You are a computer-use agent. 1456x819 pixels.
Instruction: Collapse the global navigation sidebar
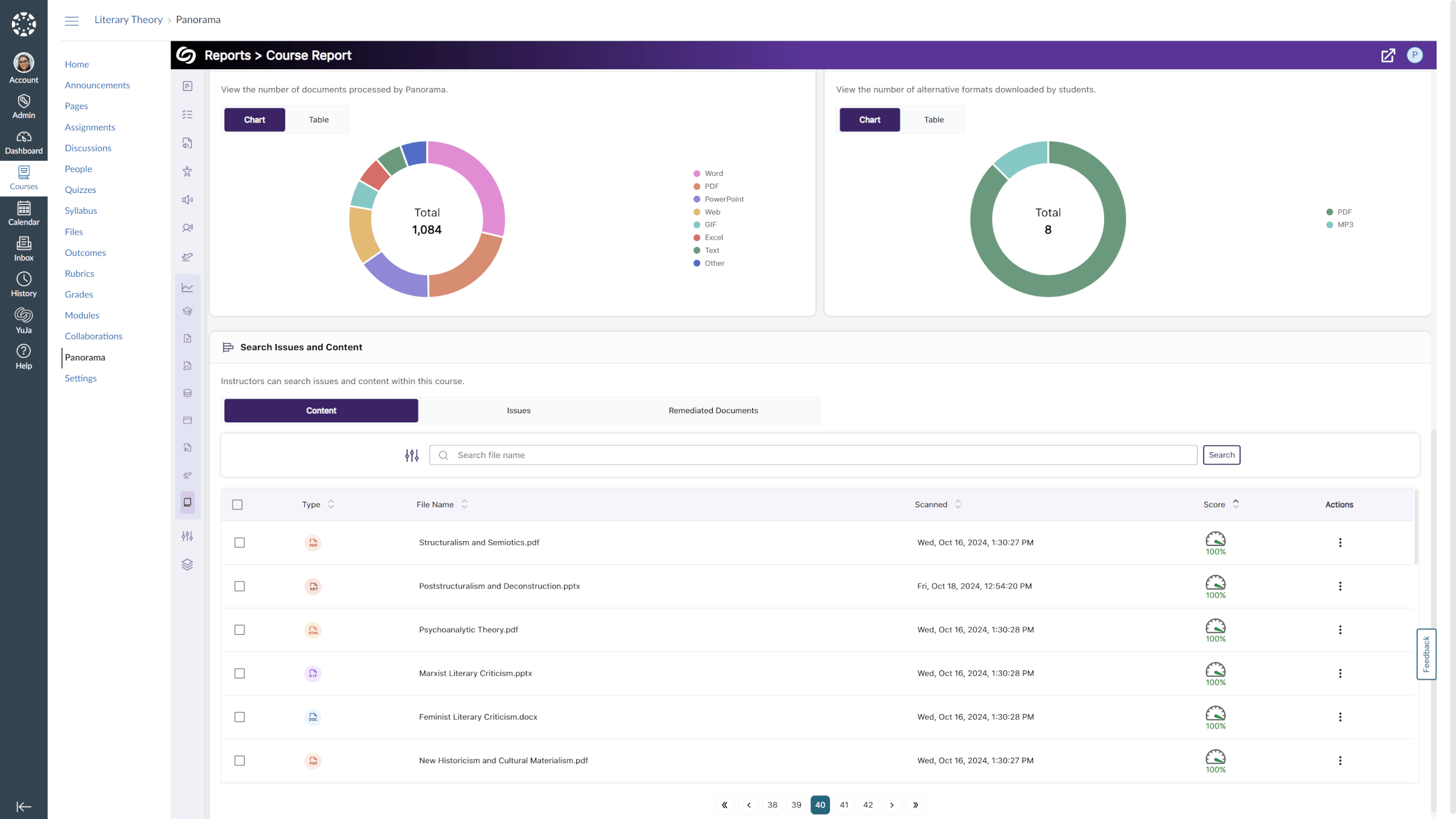pos(24,806)
